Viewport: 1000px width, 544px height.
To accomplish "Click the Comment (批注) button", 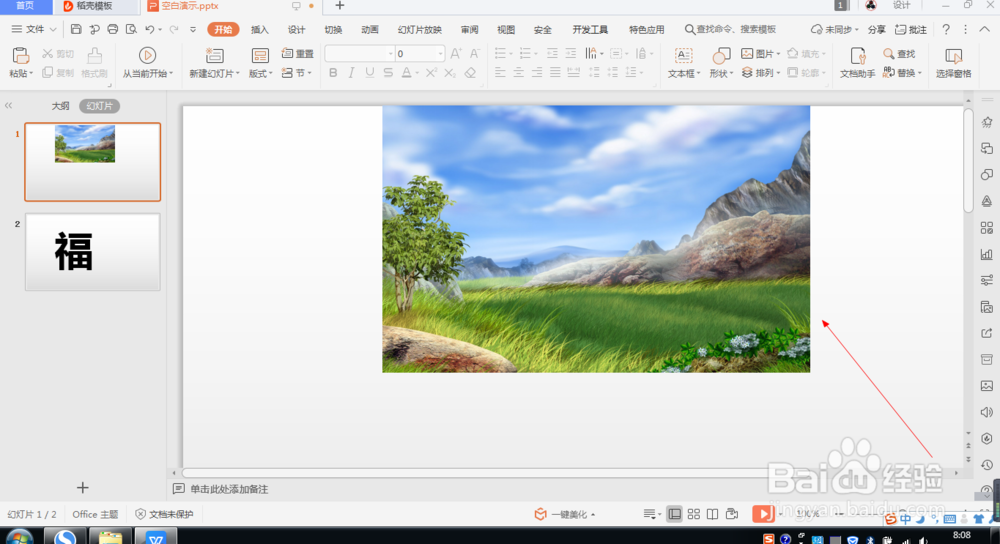I will (911, 29).
